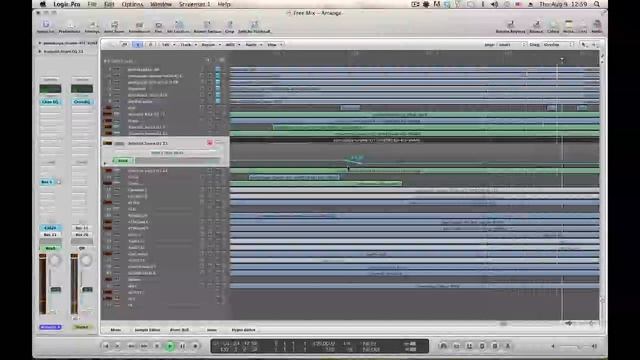Toggle the Inspector toolbar icon
The image size is (640, 360).
[45, 26]
